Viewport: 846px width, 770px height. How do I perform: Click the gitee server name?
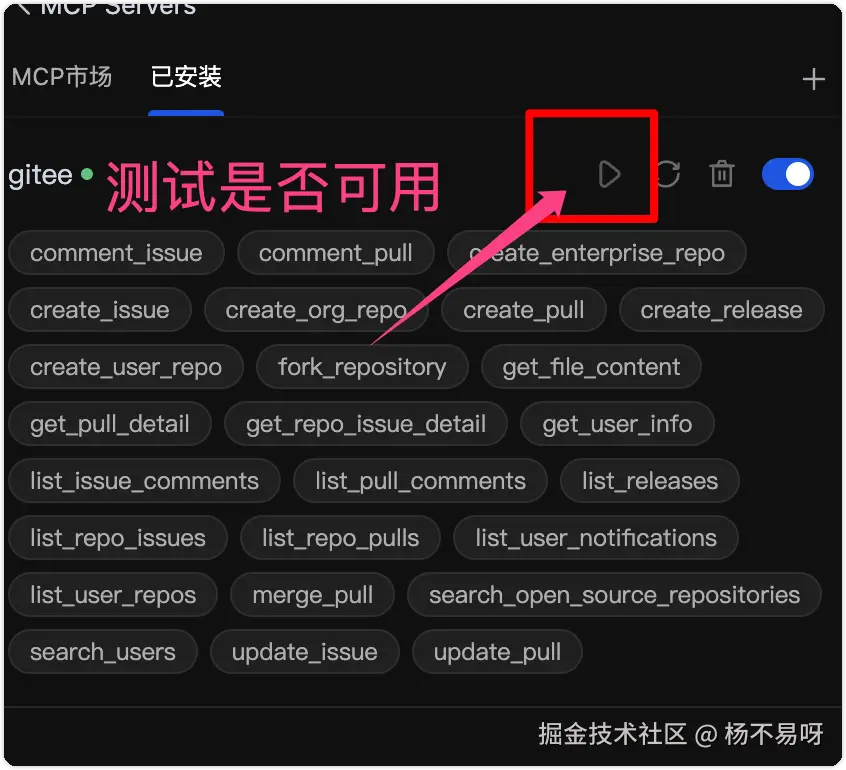pyautogui.click(x=40, y=175)
